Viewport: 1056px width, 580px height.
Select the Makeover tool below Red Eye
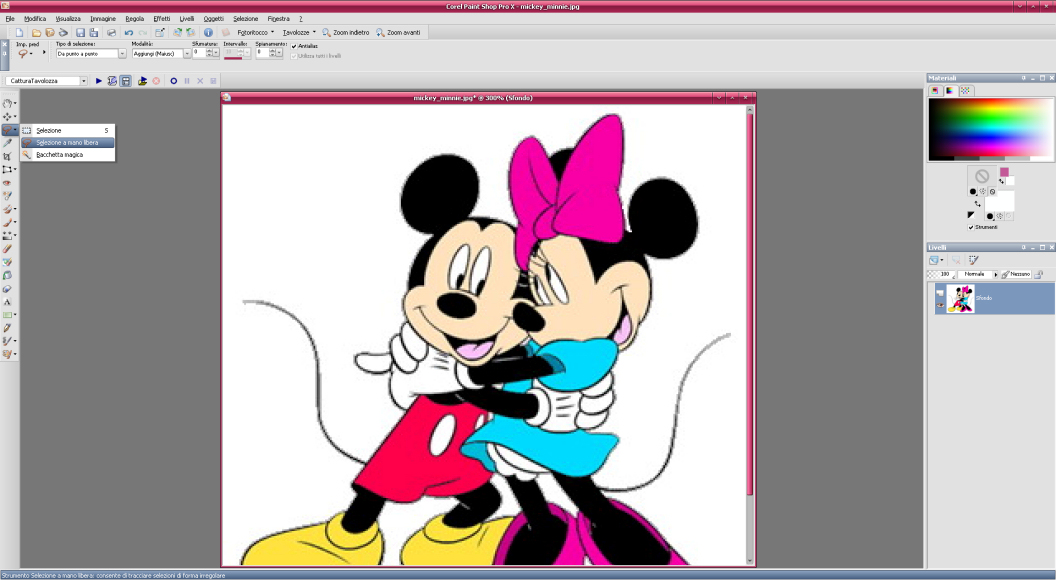(7, 195)
